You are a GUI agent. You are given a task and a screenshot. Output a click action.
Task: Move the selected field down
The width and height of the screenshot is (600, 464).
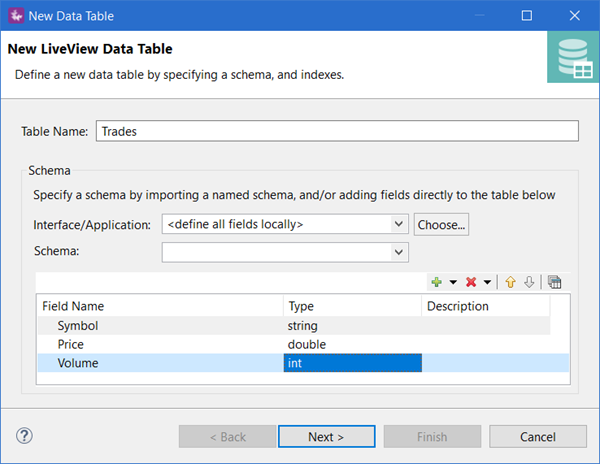pos(529,282)
